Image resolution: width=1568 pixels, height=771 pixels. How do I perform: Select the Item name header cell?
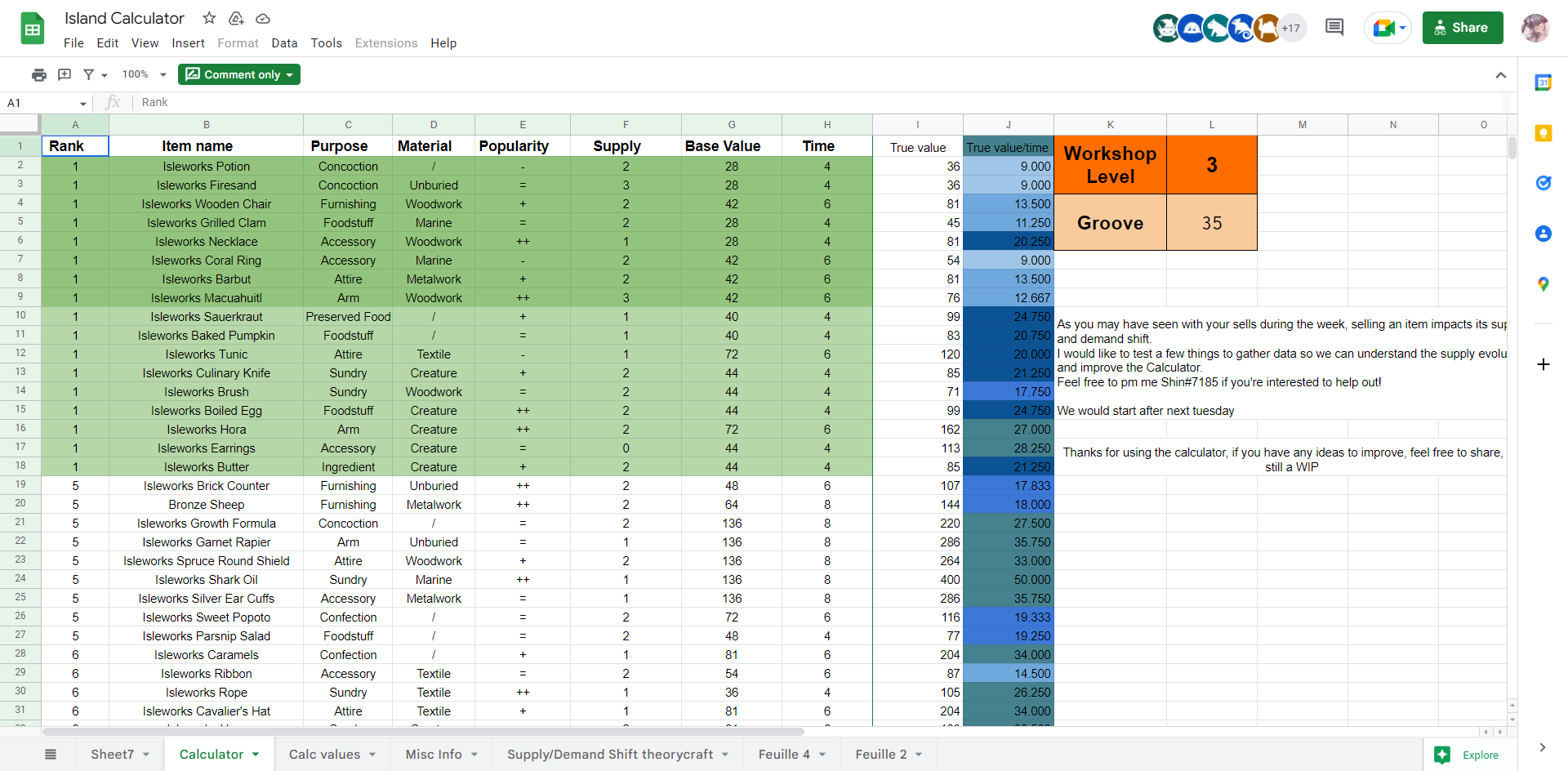click(207, 146)
